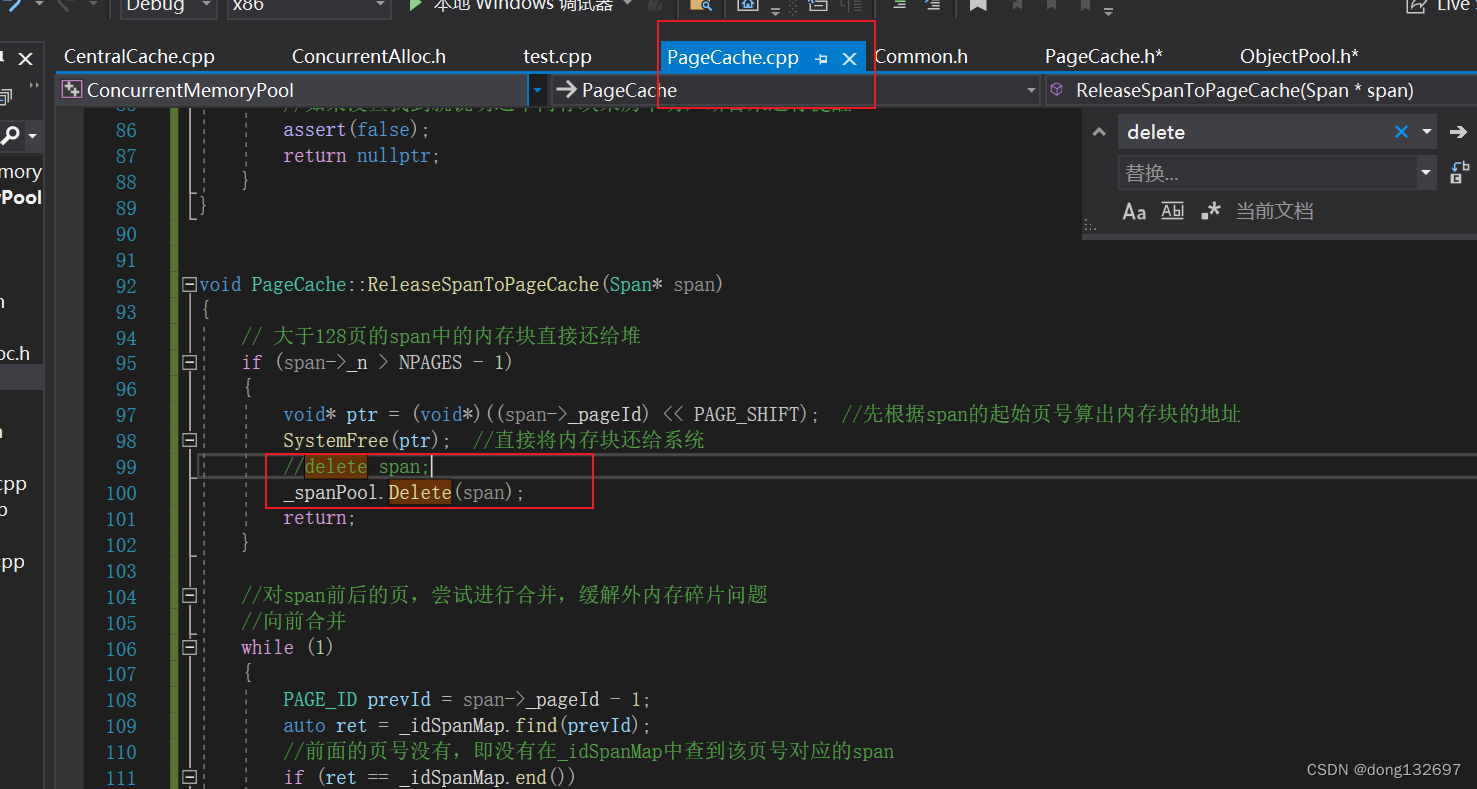Open the test.cpp tab
Viewport: 1477px width, 789px height.
coord(557,57)
